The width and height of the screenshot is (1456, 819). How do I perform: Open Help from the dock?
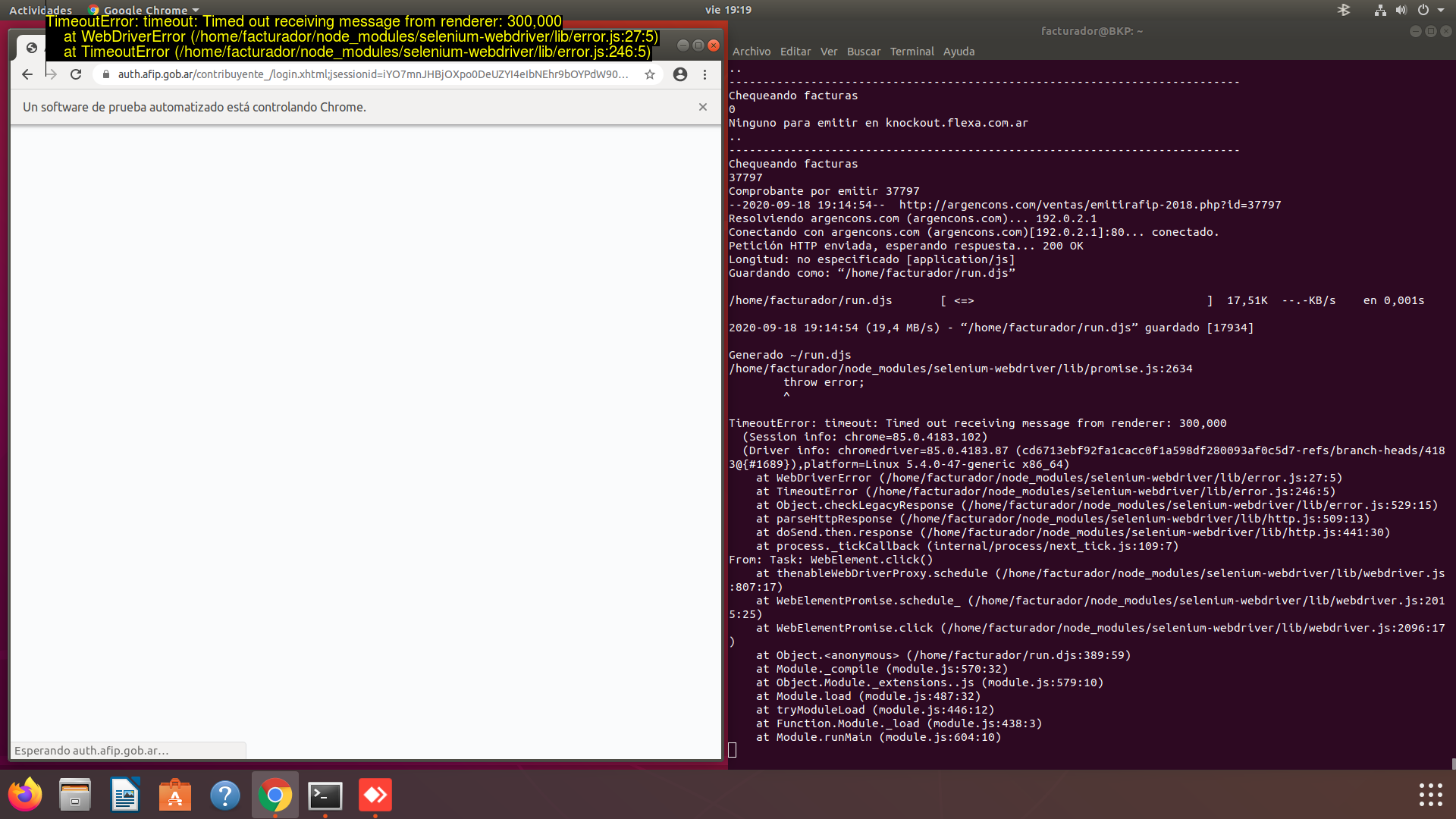click(225, 795)
